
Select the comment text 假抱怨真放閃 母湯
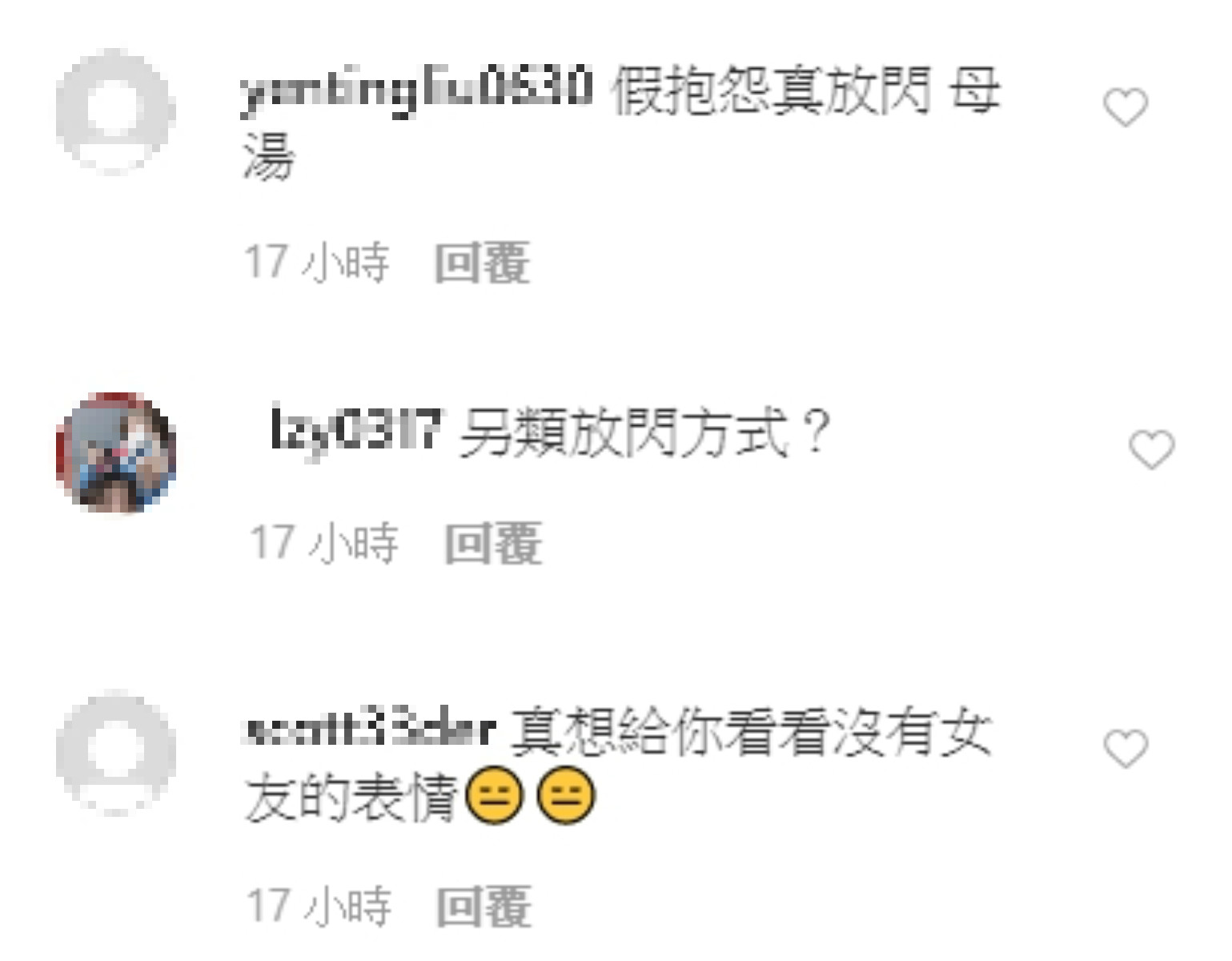pos(621,123)
